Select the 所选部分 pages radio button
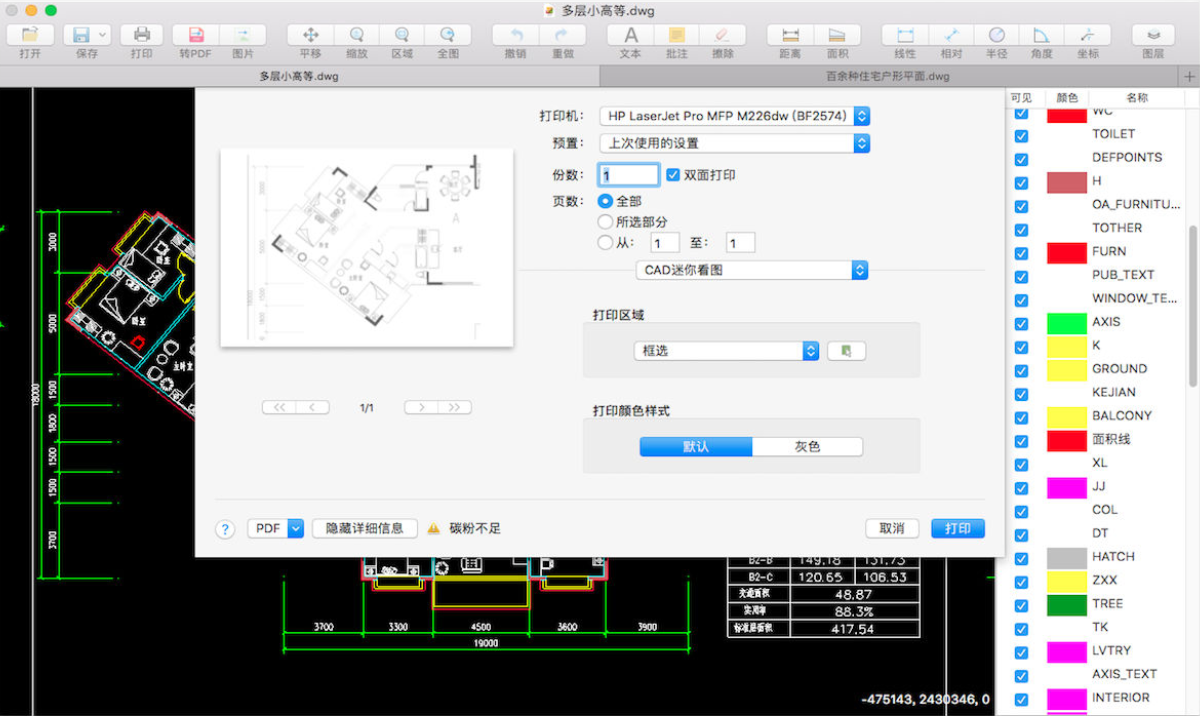The image size is (1200, 716). pos(604,222)
